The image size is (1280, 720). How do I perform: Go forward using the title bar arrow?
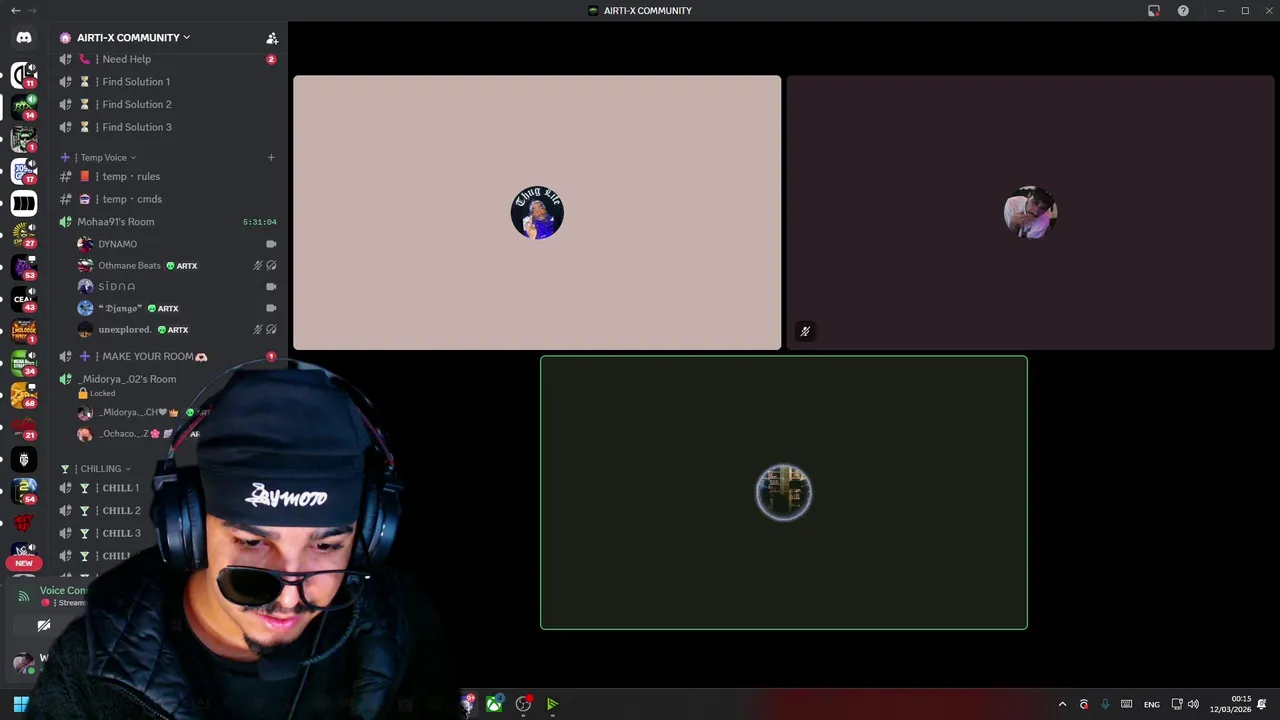[33, 11]
